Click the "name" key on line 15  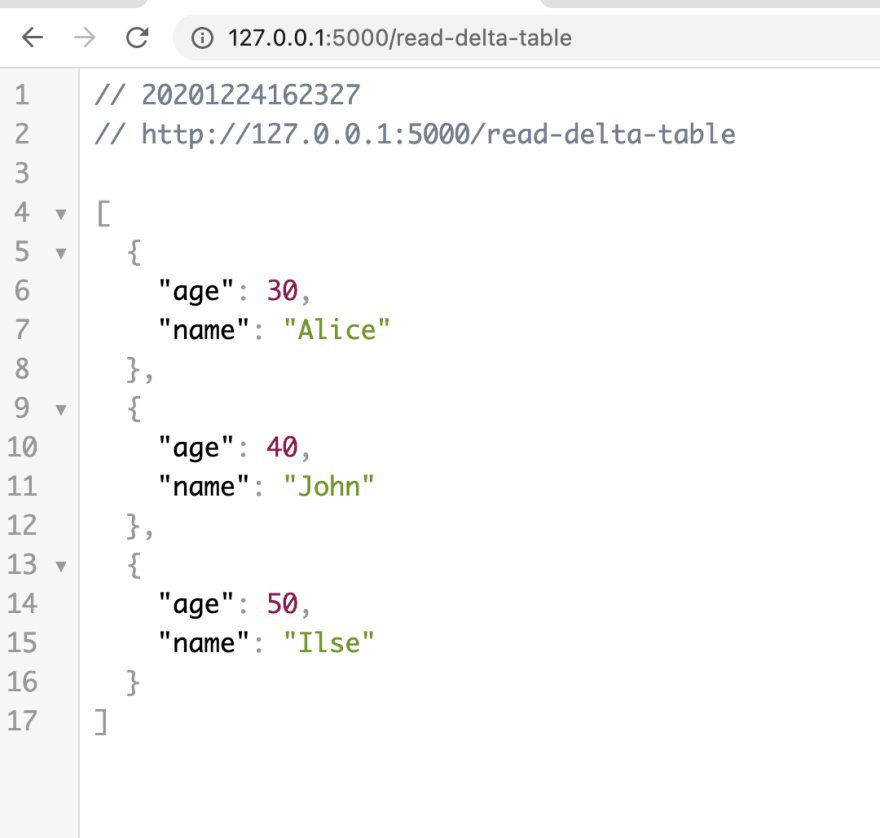point(203,643)
